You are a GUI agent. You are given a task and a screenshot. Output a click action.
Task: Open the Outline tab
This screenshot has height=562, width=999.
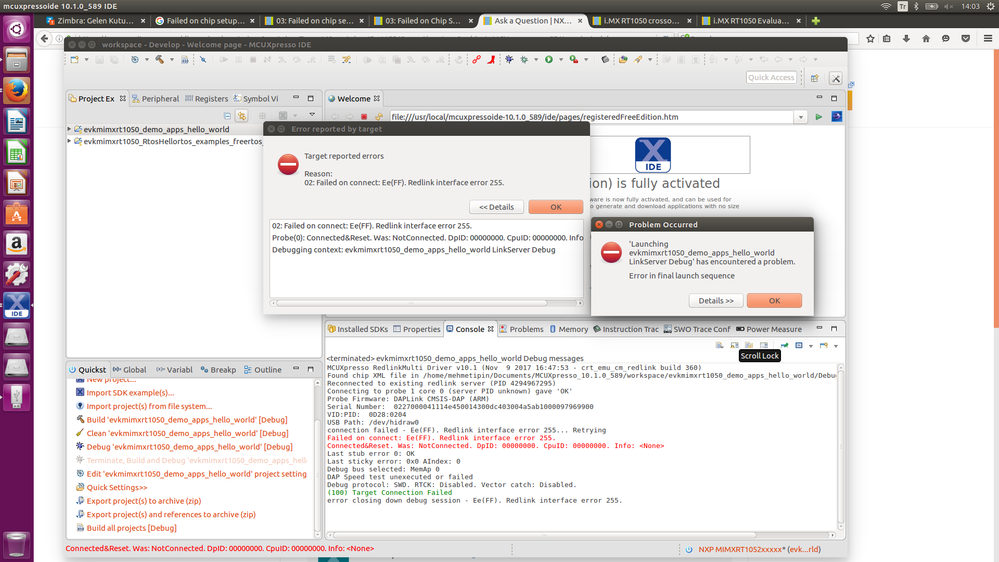point(262,370)
